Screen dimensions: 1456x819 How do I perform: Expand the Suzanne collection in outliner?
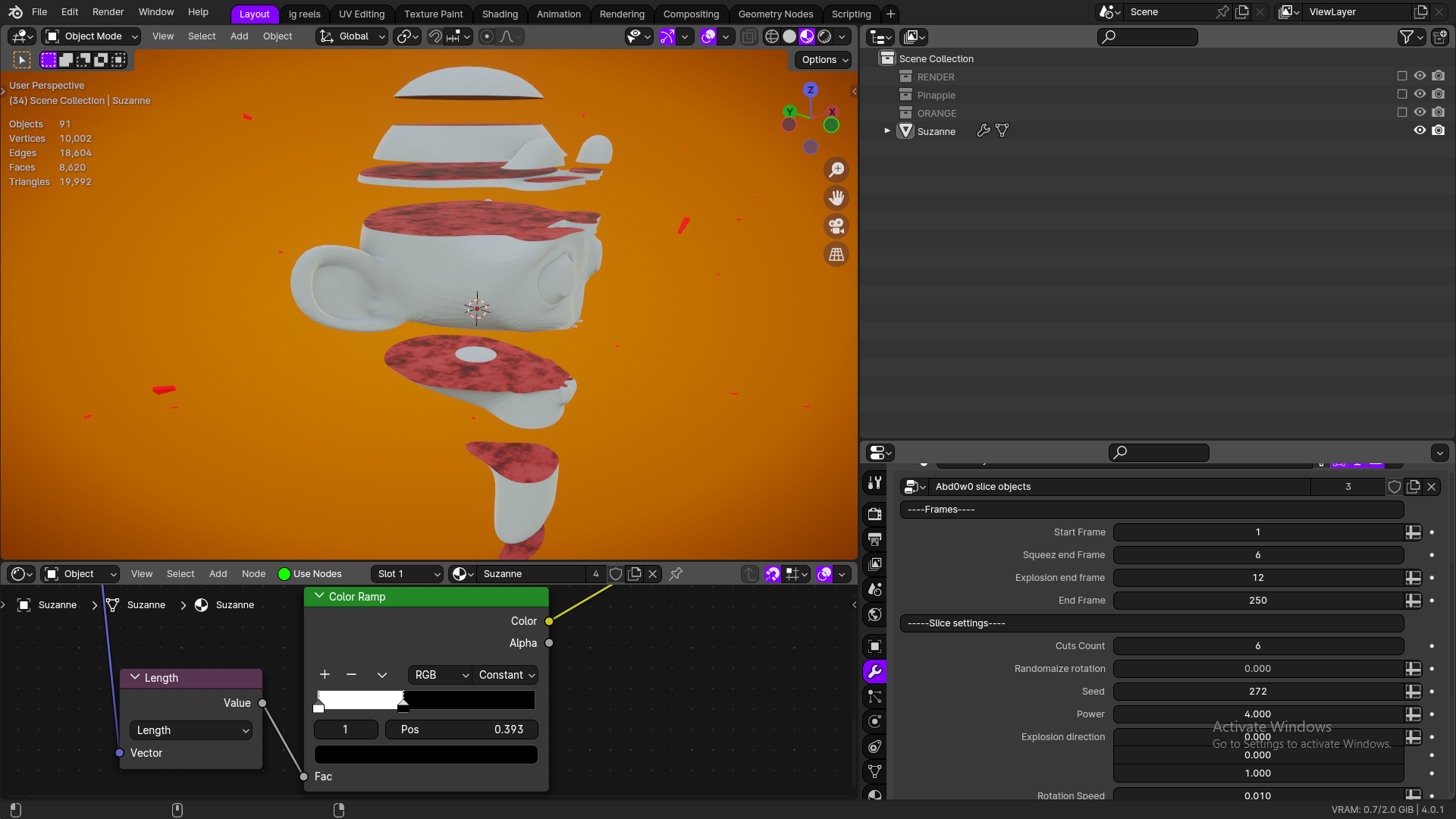tap(886, 130)
